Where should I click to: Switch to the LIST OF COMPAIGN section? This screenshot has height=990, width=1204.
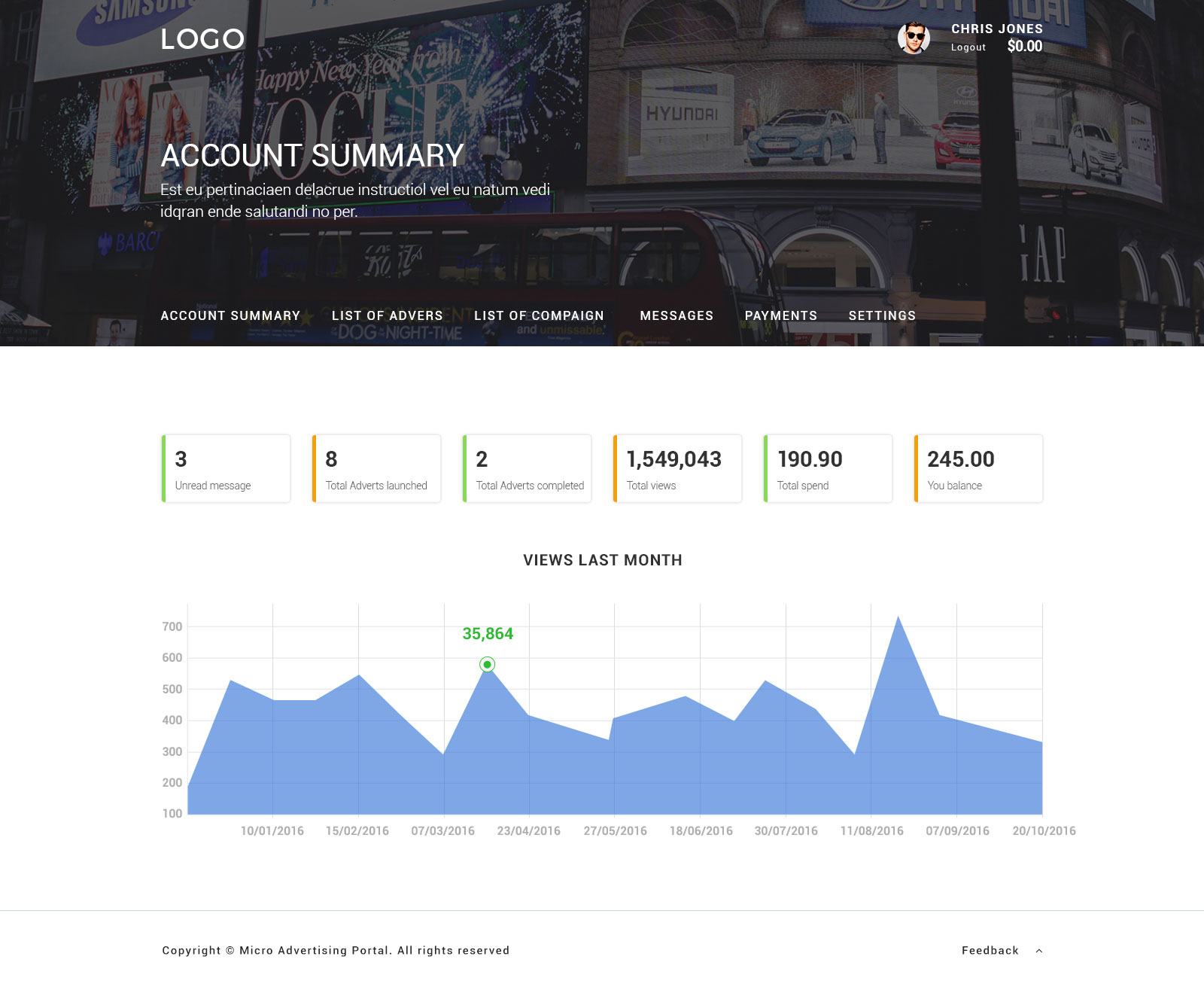coord(539,315)
